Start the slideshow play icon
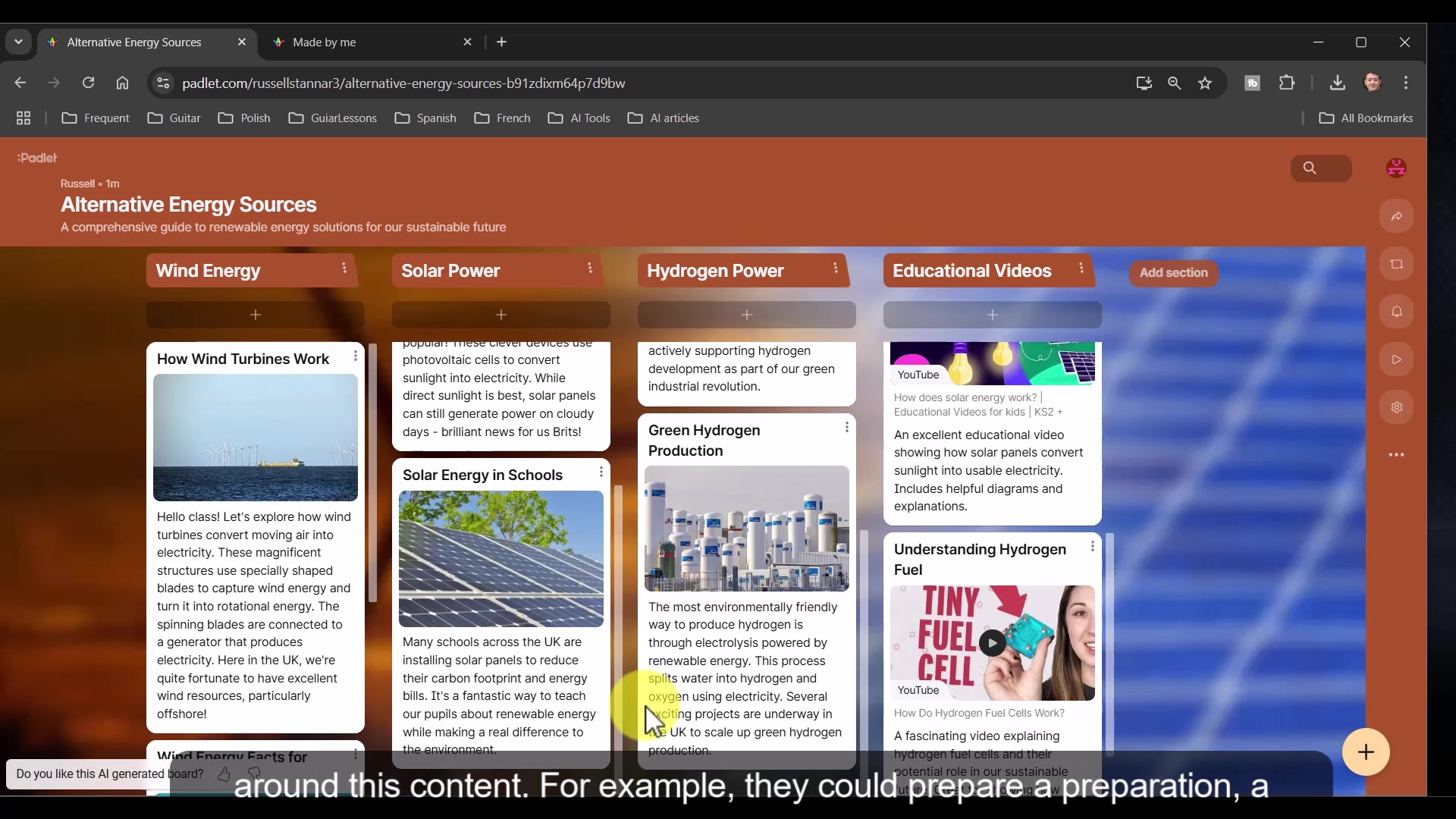 (x=1396, y=359)
